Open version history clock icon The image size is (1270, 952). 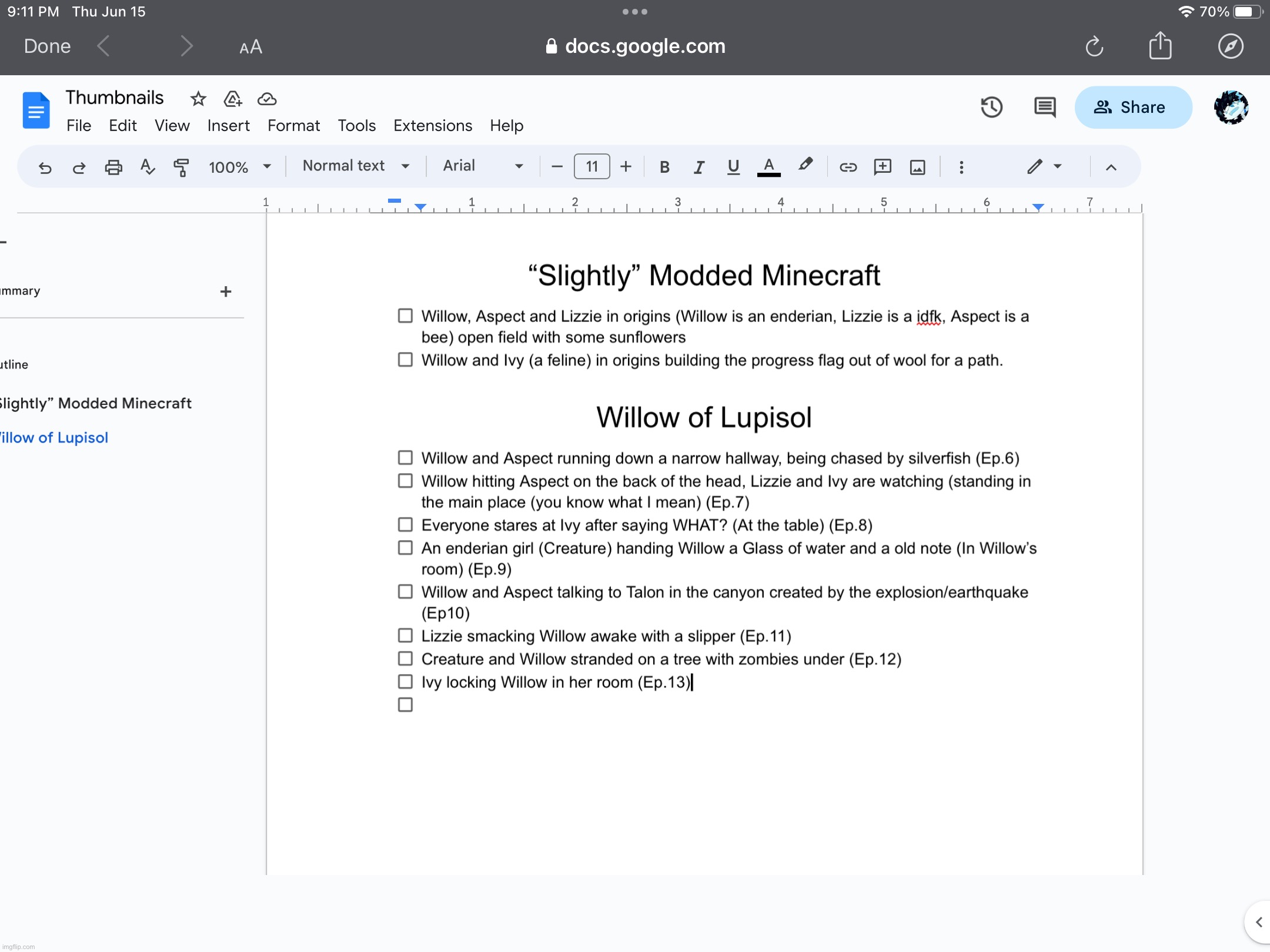pyautogui.click(x=992, y=107)
